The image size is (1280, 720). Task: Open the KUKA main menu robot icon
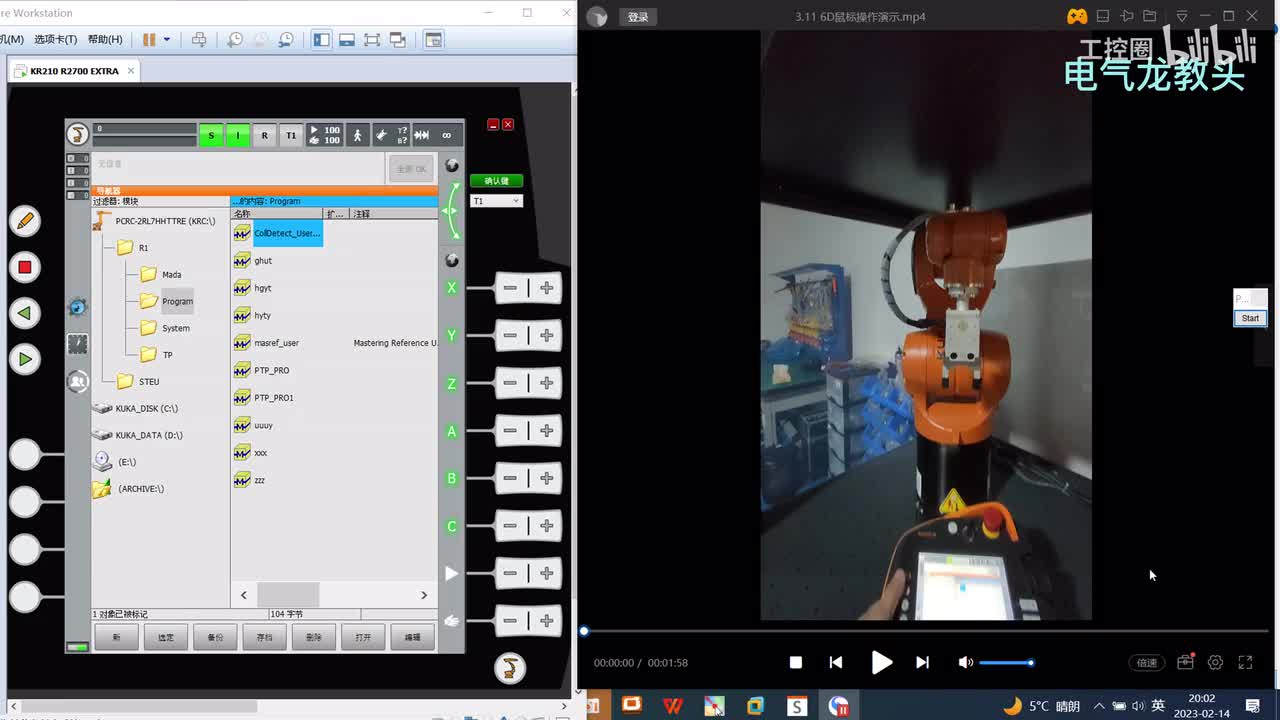pyautogui.click(x=77, y=134)
